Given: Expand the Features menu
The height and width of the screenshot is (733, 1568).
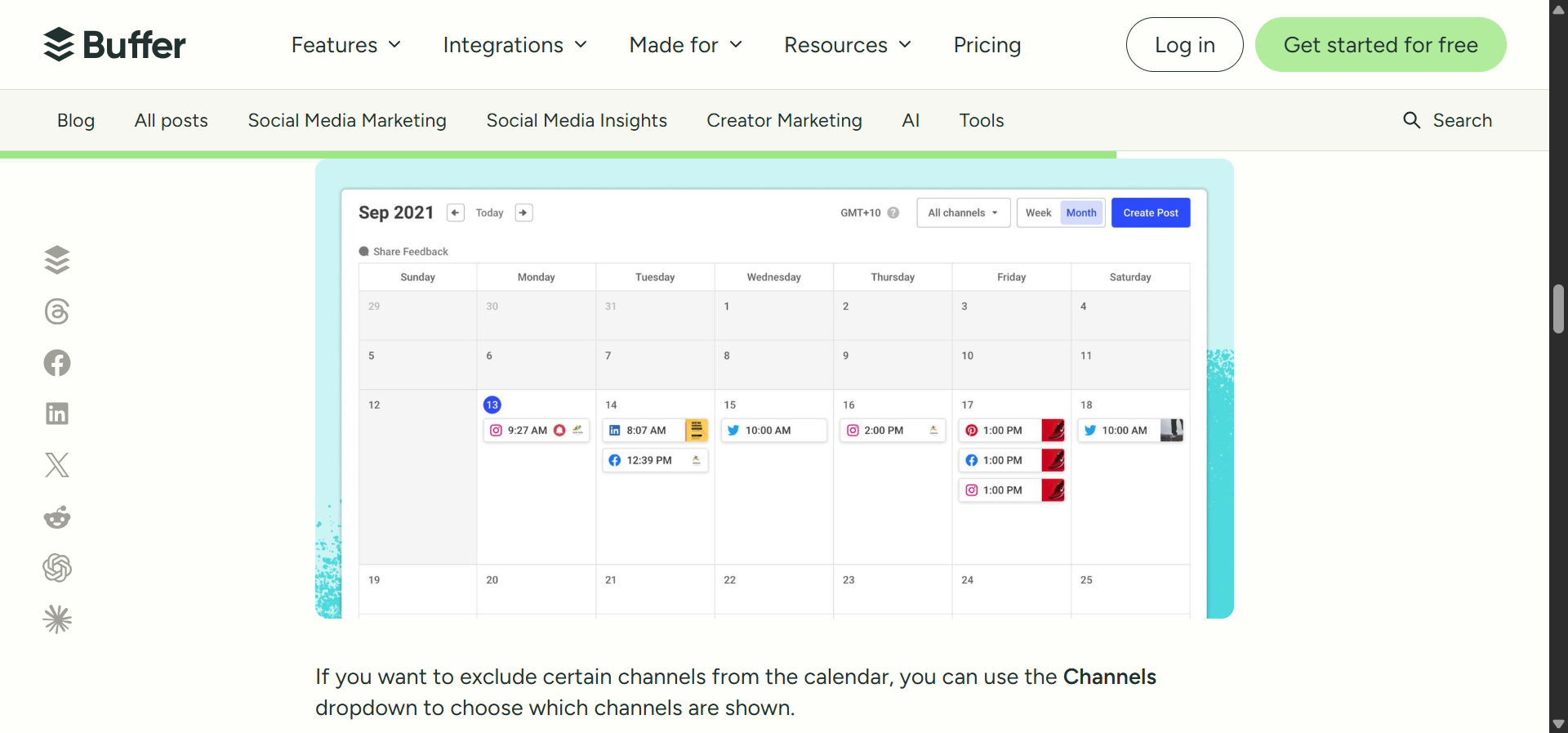Looking at the screenshot, I should [x=346, y=45].
